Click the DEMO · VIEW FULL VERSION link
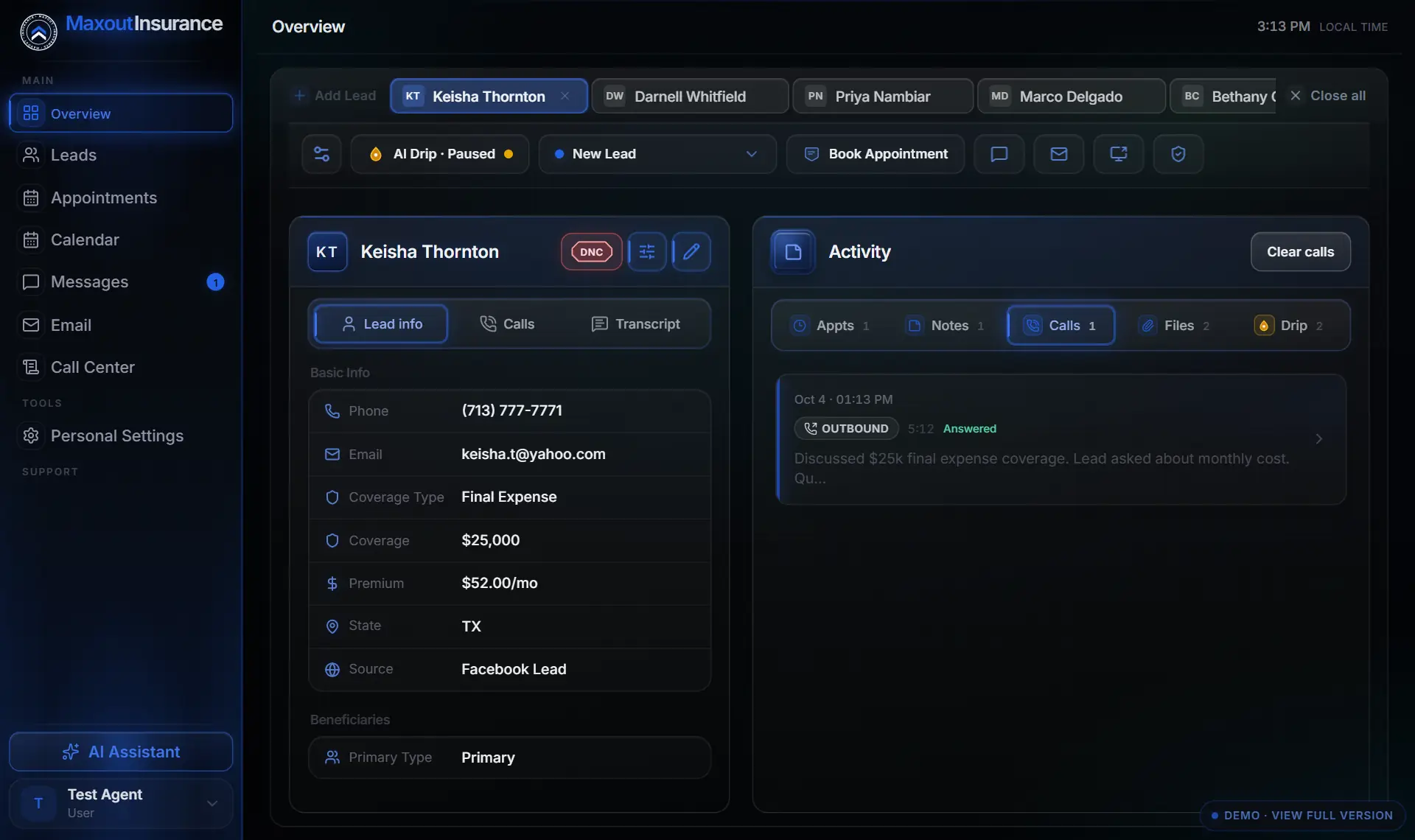This screenshot has width=1415, height=840. (x=1302, y=816)
